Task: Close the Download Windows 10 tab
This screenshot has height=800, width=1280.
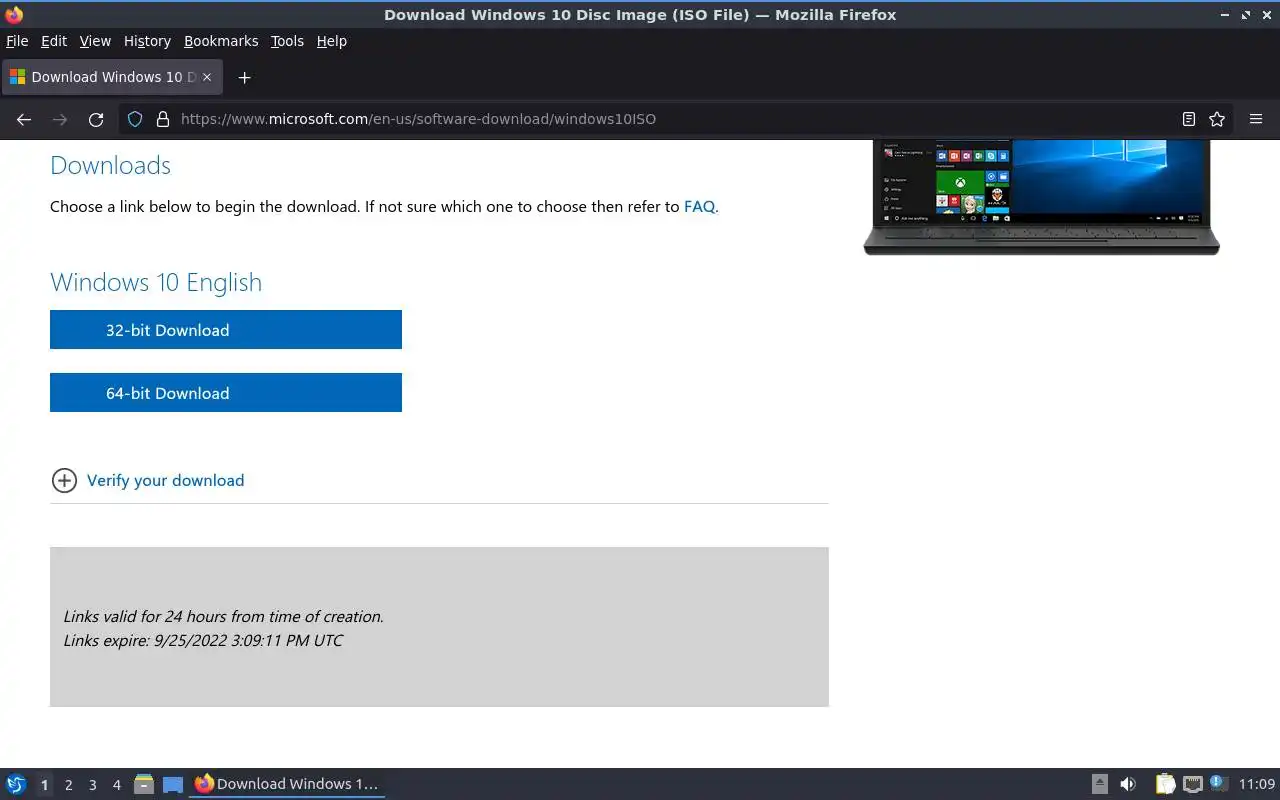Action: pyautogui.click(x=207, y=77)
